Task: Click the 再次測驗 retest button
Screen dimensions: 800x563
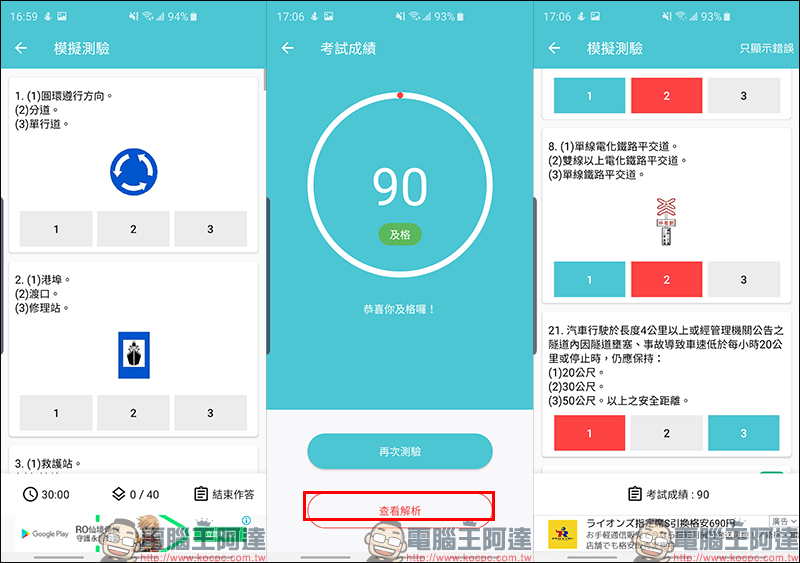Action: point(400,451)
